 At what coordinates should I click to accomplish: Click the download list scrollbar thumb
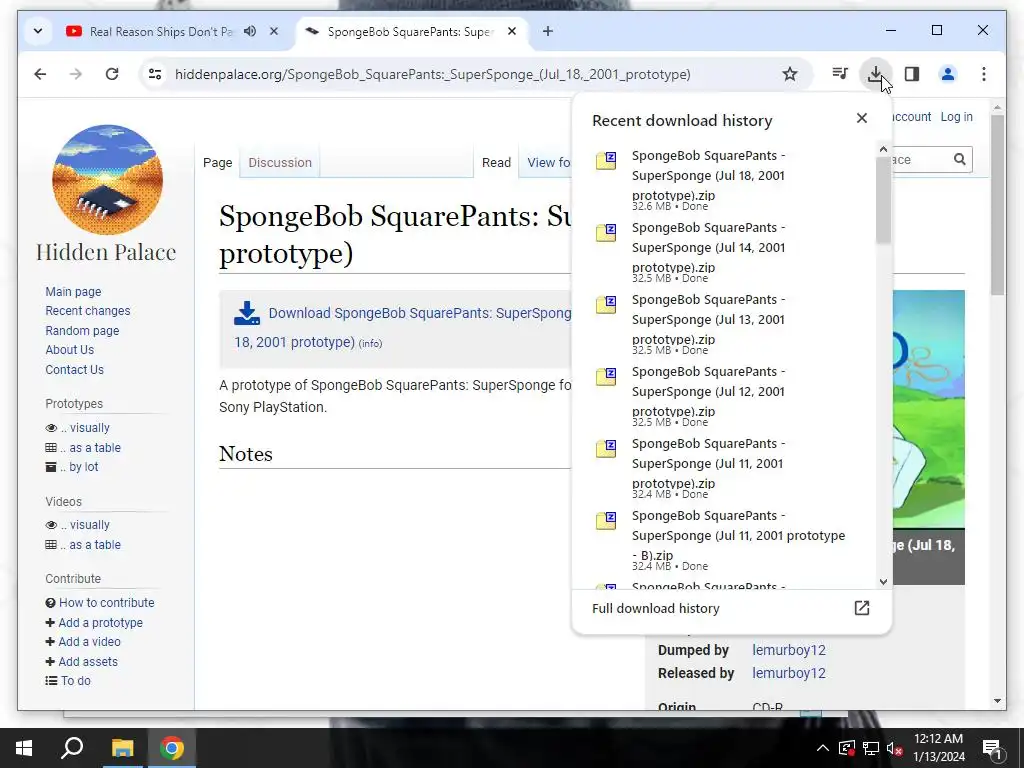(x=883, y=200)
